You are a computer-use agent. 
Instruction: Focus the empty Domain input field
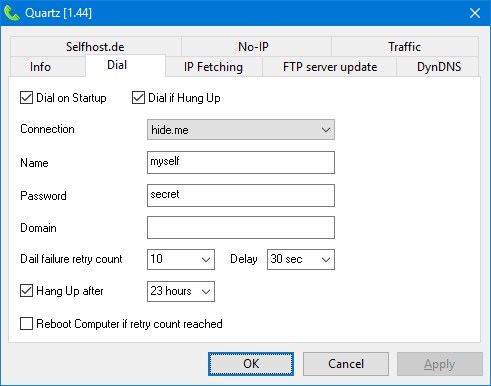pyautogui.click(x=241, y=228)
